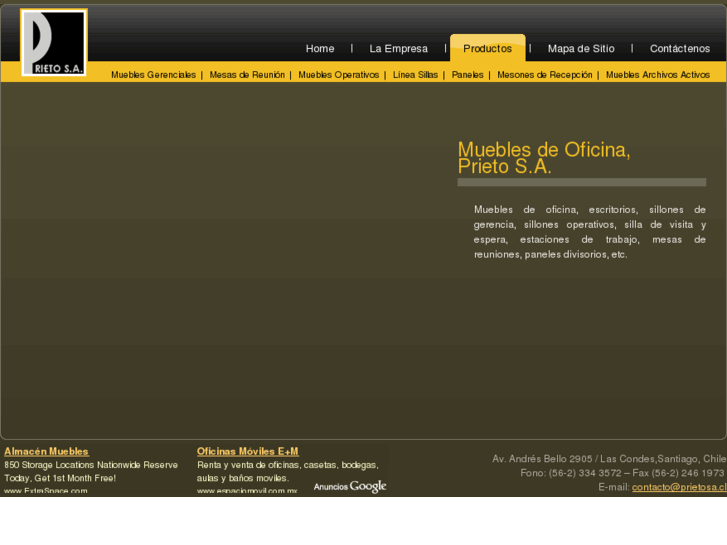Email contacto@prietosa.cl link
The width and height of the screenshot is (727, 545).
click(x=679, y=487)
